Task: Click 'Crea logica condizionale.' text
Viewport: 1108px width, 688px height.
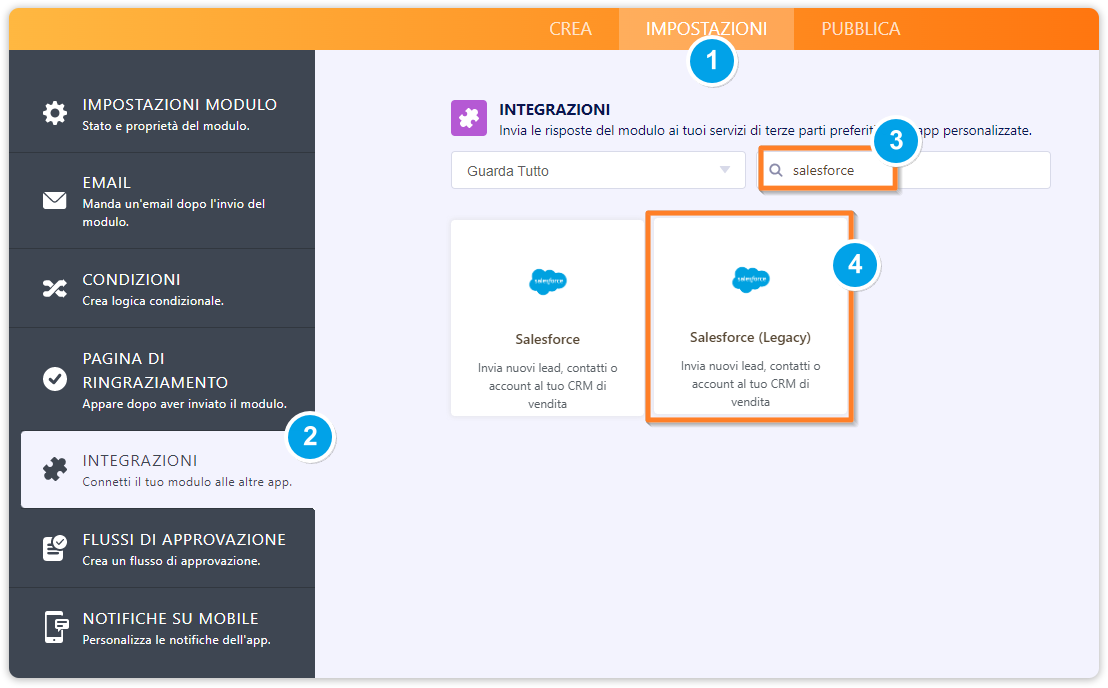Action: [x=153, y=301]
